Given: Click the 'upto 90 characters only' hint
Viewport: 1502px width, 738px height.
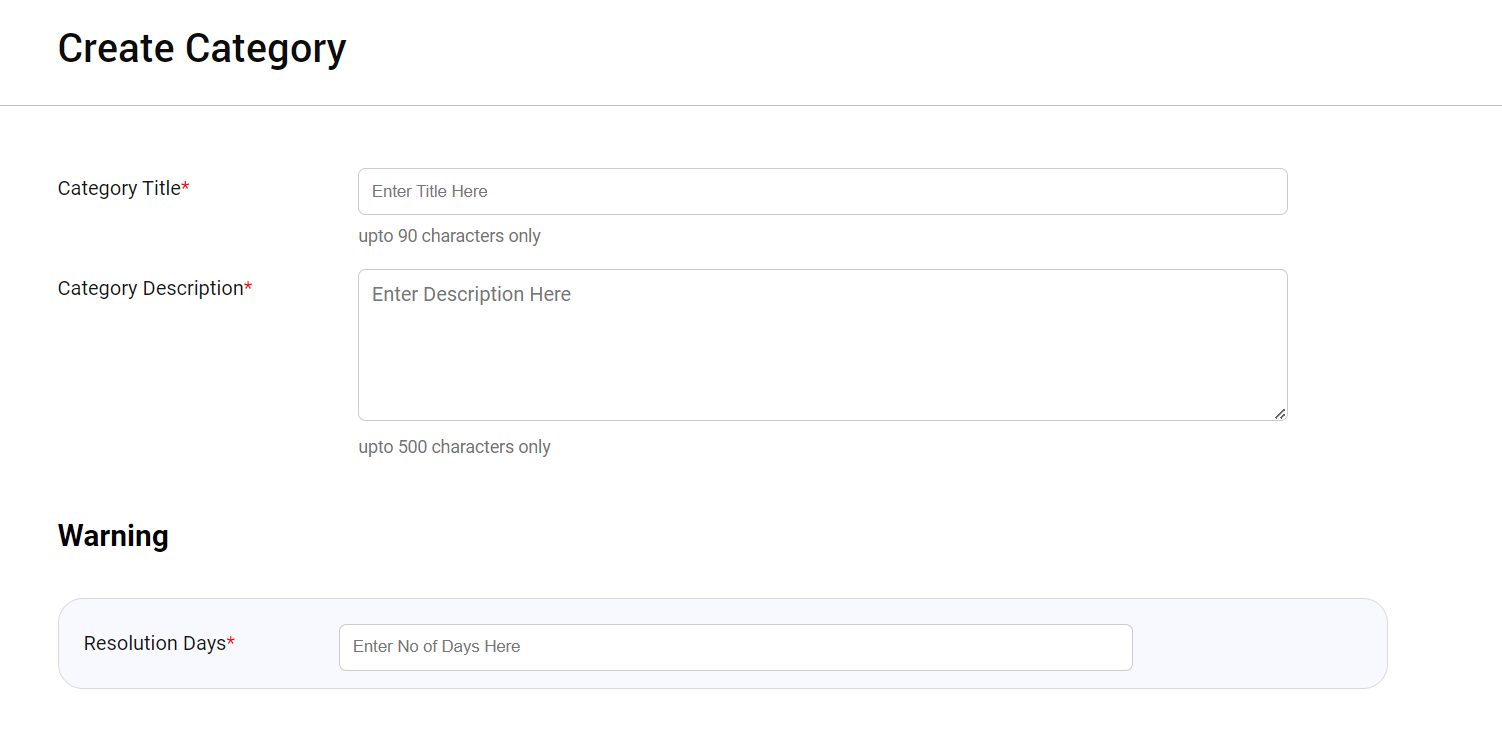Looking at the screenshot, I should [449, 236].
